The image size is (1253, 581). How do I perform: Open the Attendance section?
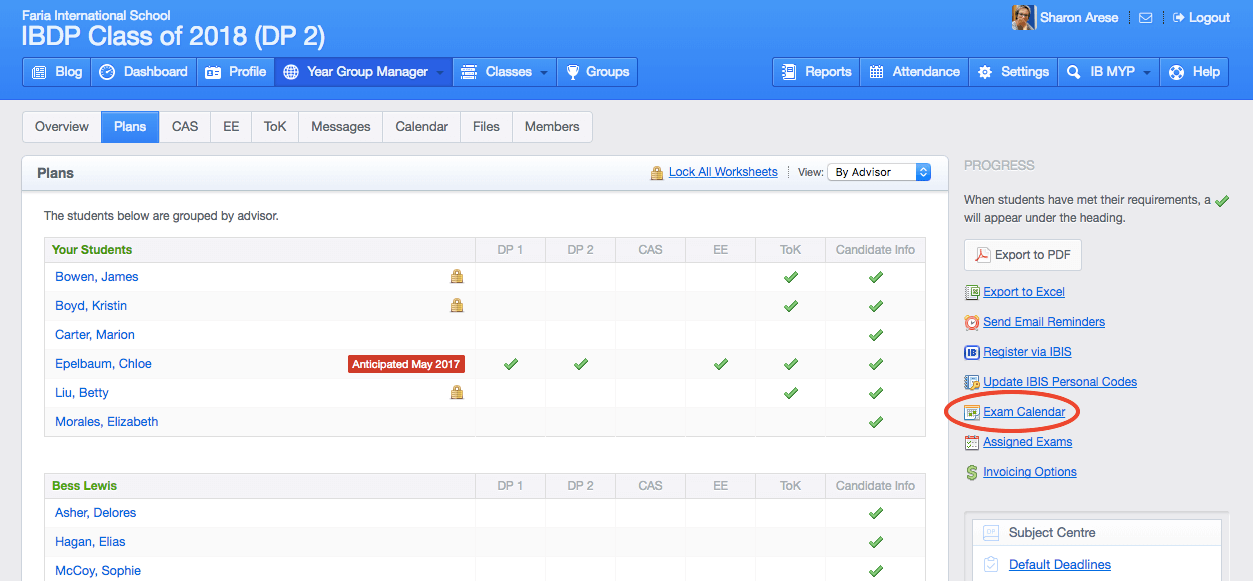coord(914,72)
